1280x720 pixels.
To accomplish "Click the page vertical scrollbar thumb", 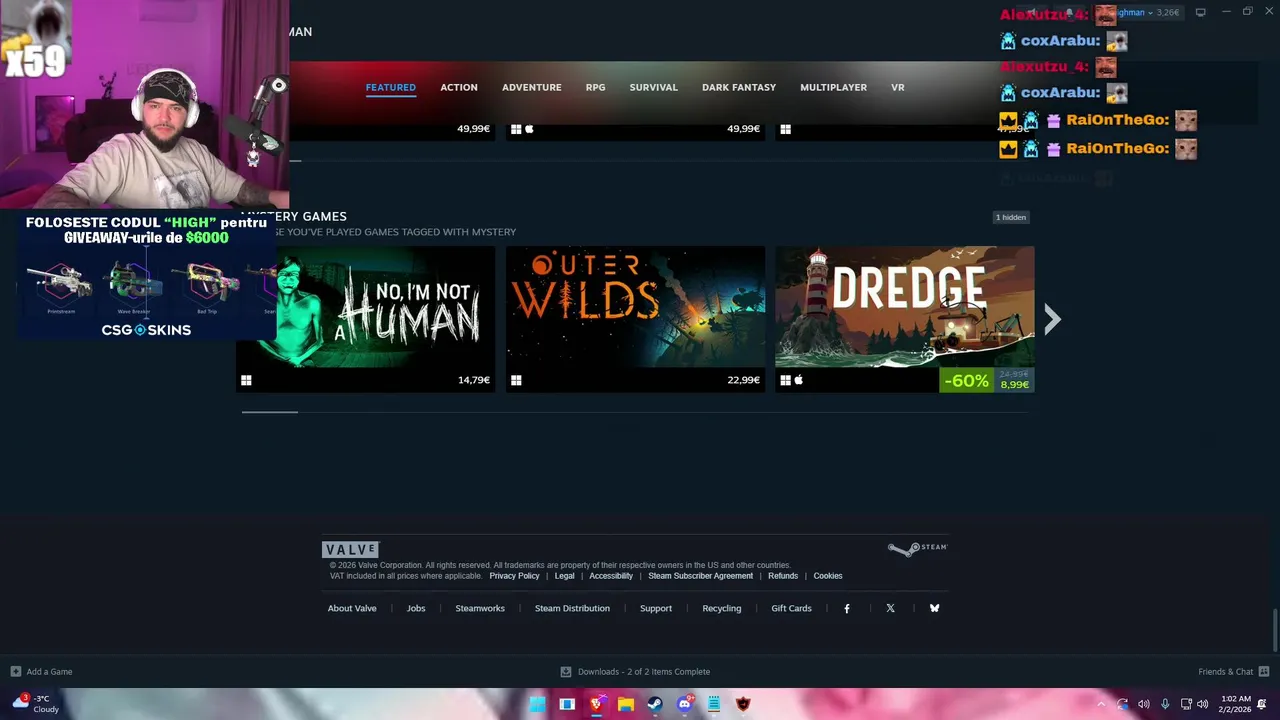I will click(1275, 630).
